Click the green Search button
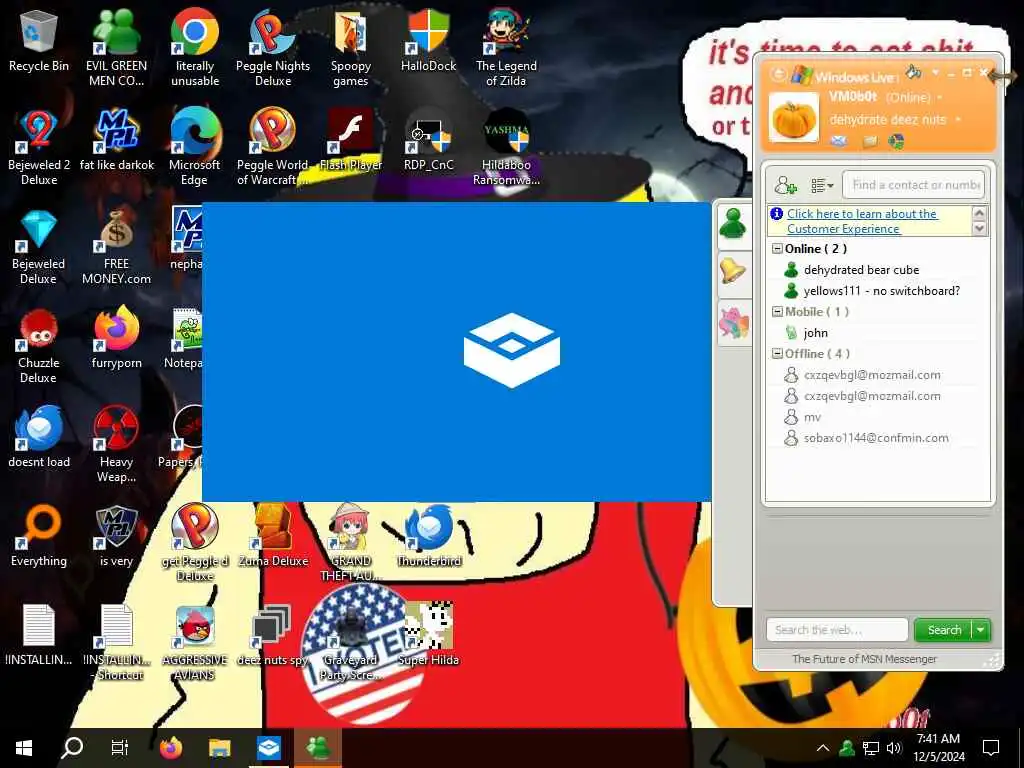1024x768 pixels. pyautogui.click(x=944, y=630)
